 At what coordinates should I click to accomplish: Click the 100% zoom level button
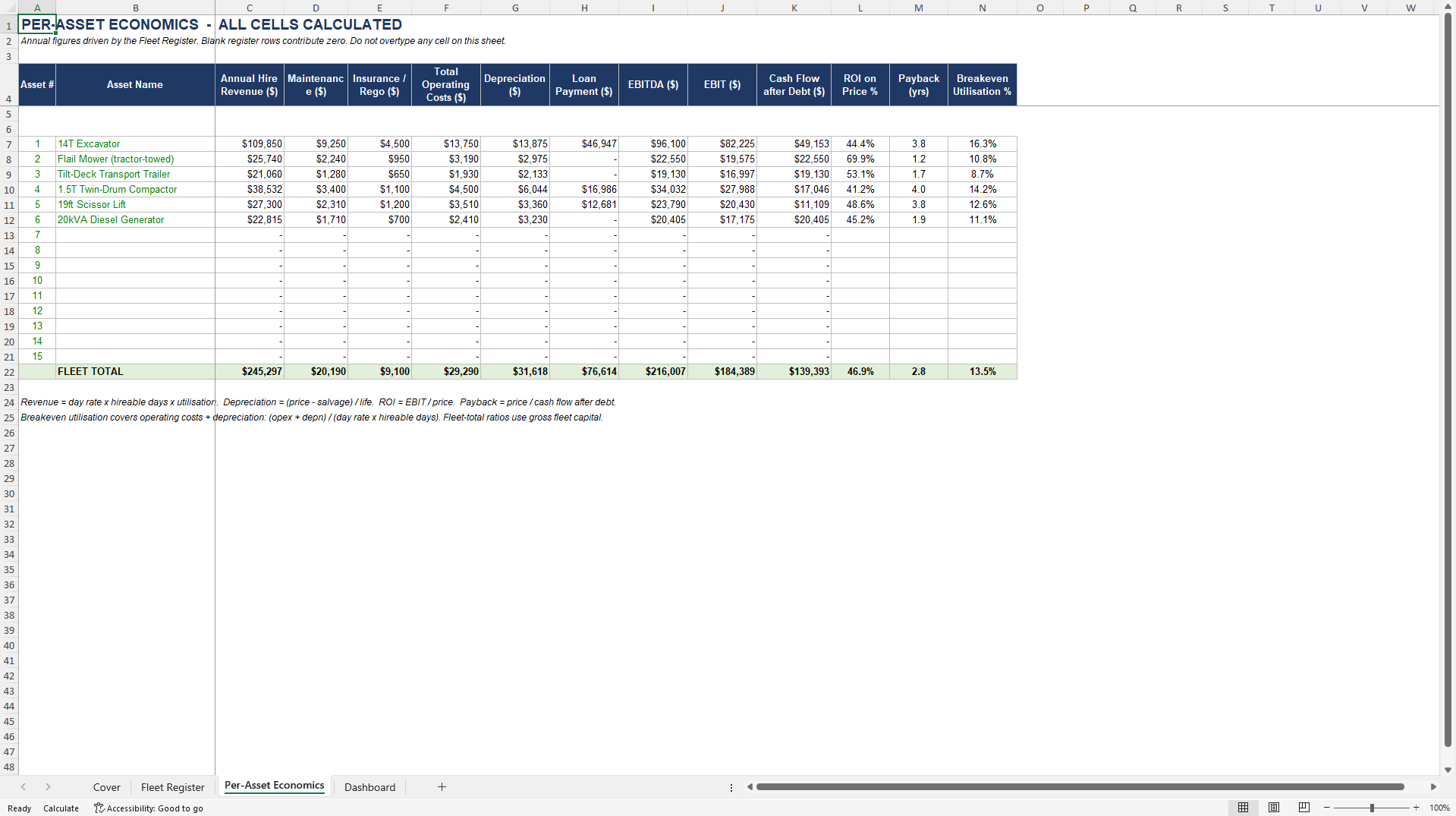pyautogui.click(x=1439, y=808)
